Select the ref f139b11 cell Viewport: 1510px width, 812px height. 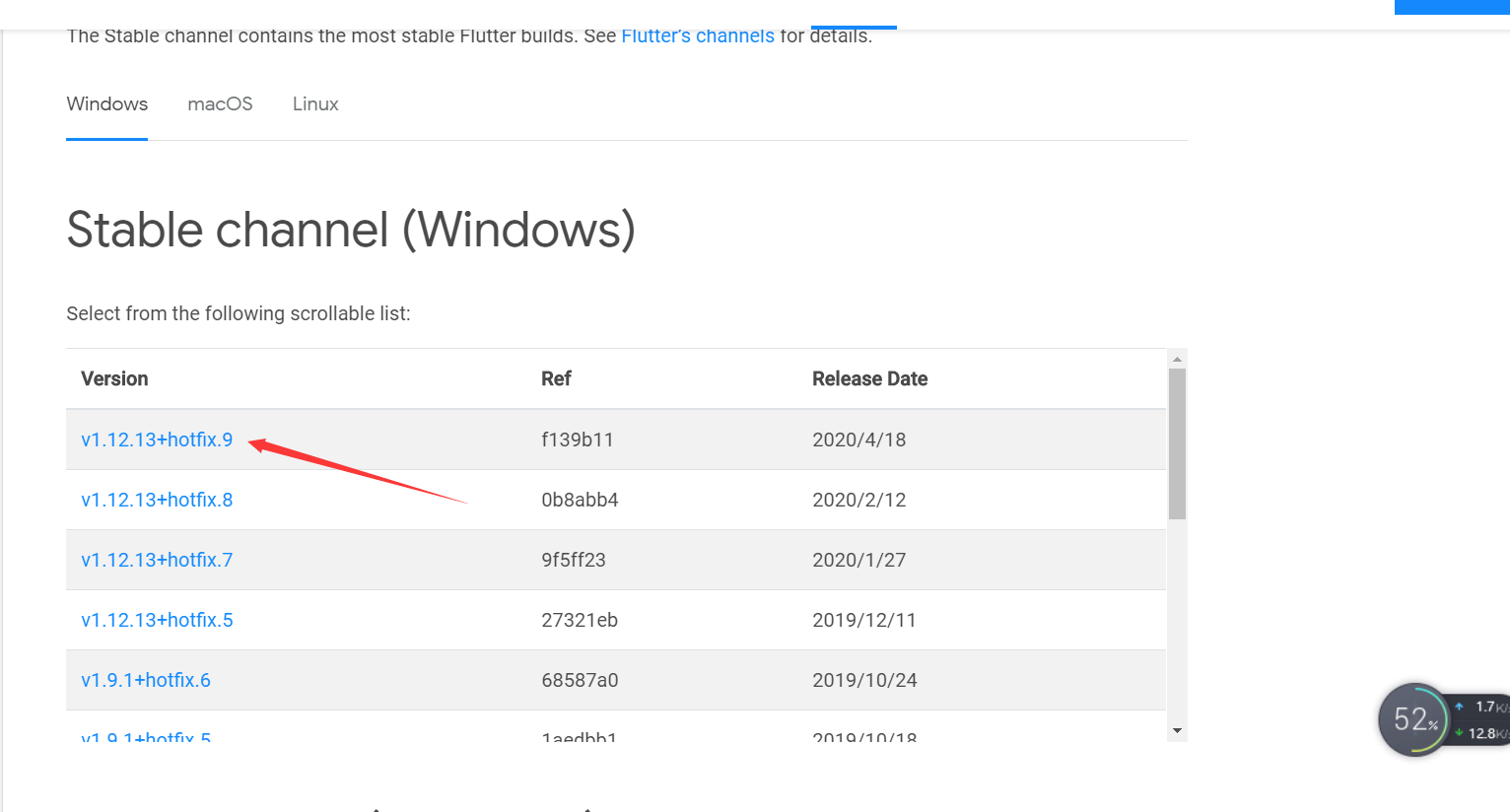coord(577,440)
